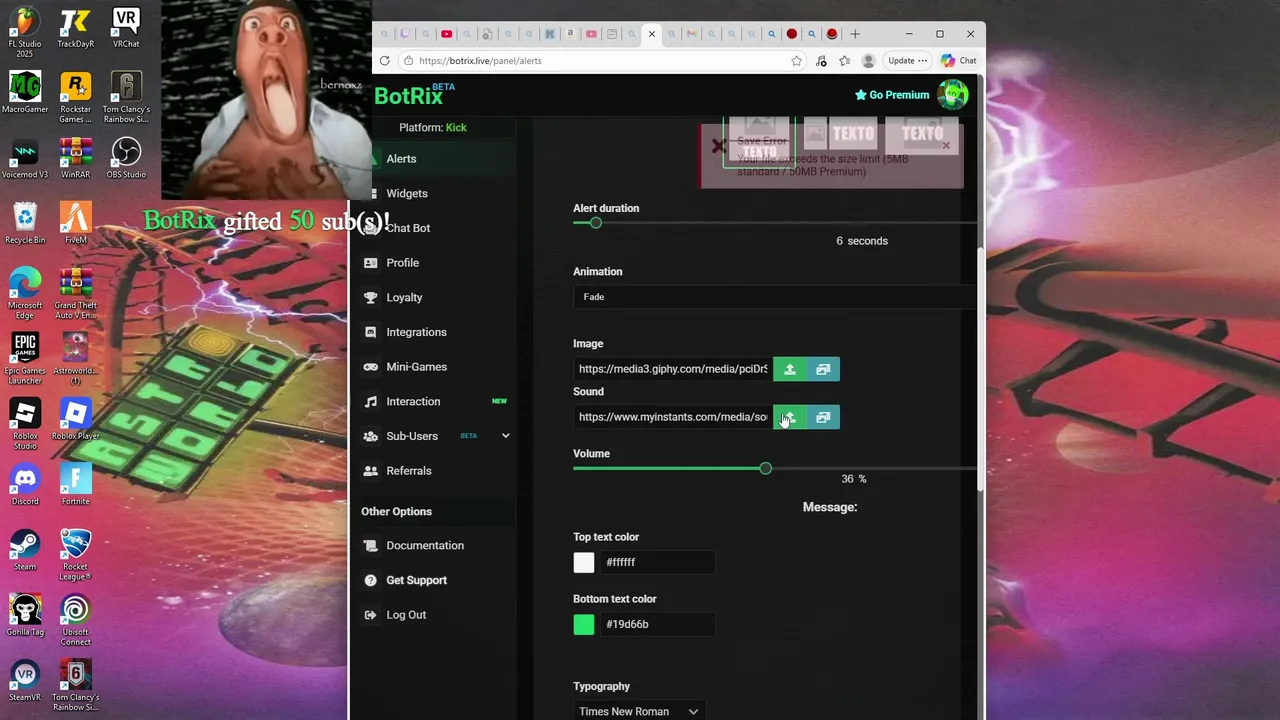Open the Animation dropdown showing Fade

[x=775, y=297]
